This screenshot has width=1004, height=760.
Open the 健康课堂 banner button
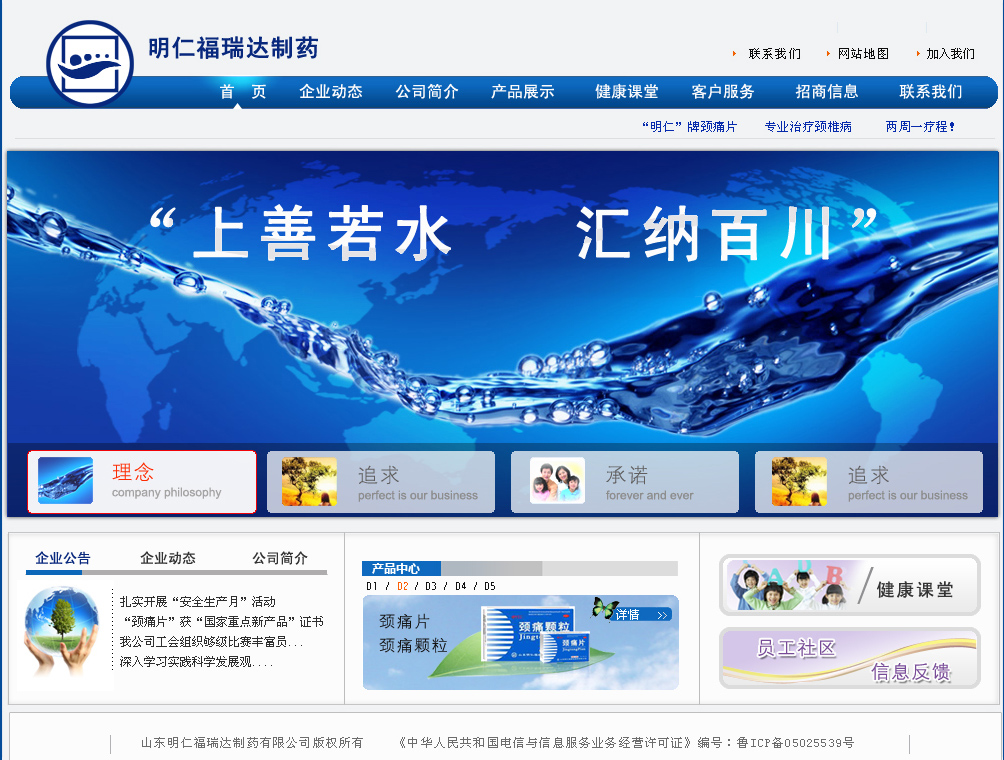[850, 585]
